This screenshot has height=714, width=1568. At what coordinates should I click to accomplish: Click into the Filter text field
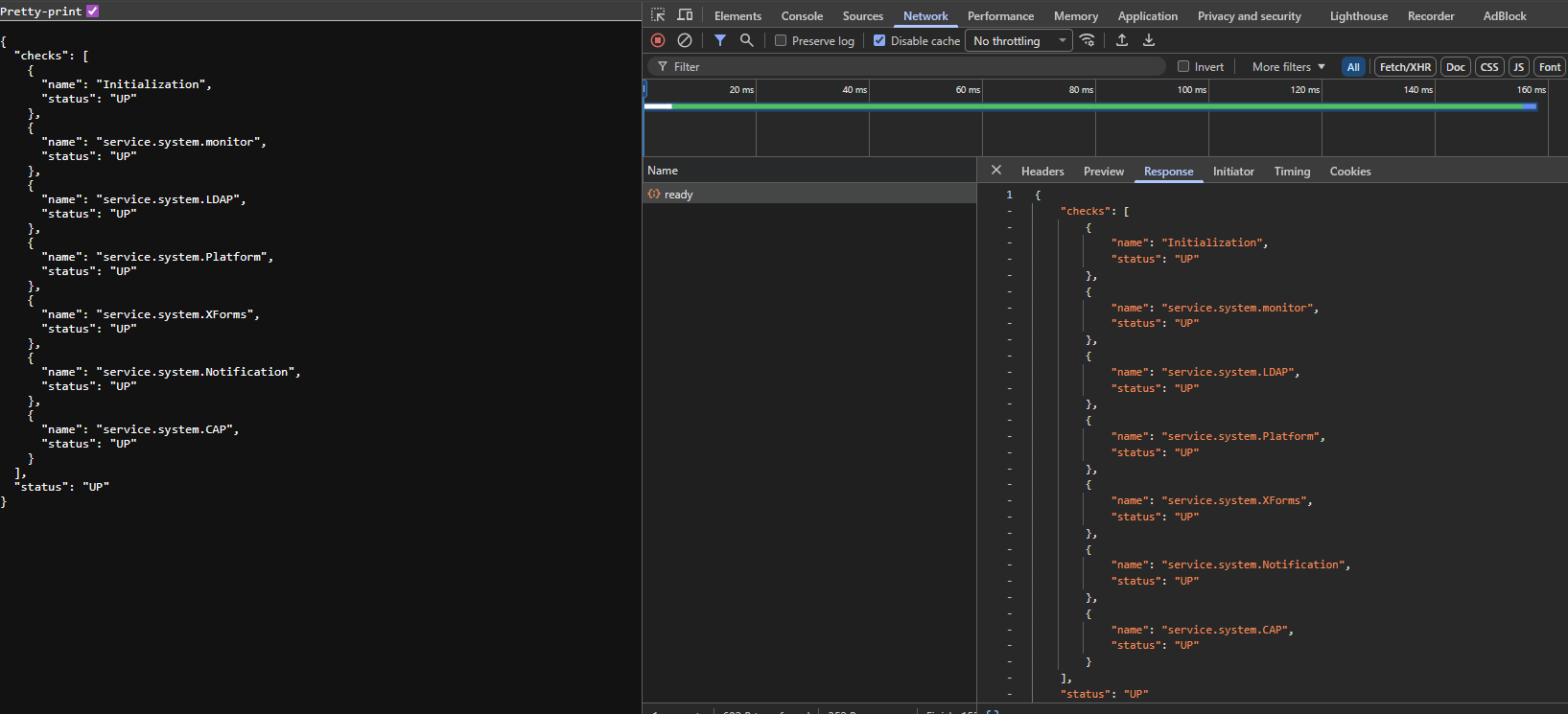[911, 67]
